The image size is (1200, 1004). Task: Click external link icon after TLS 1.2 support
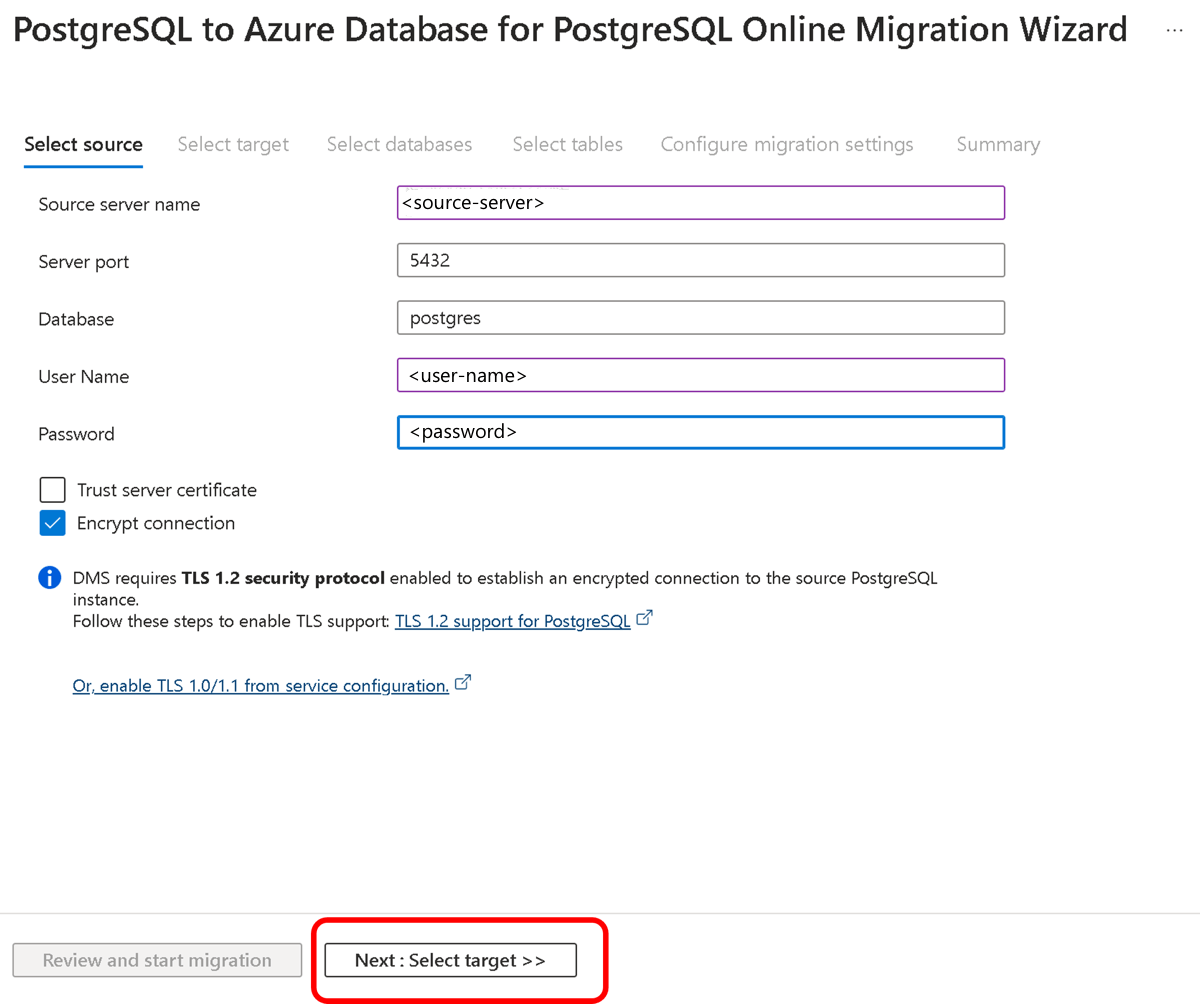pyautogui.click(x=645, y=619)
